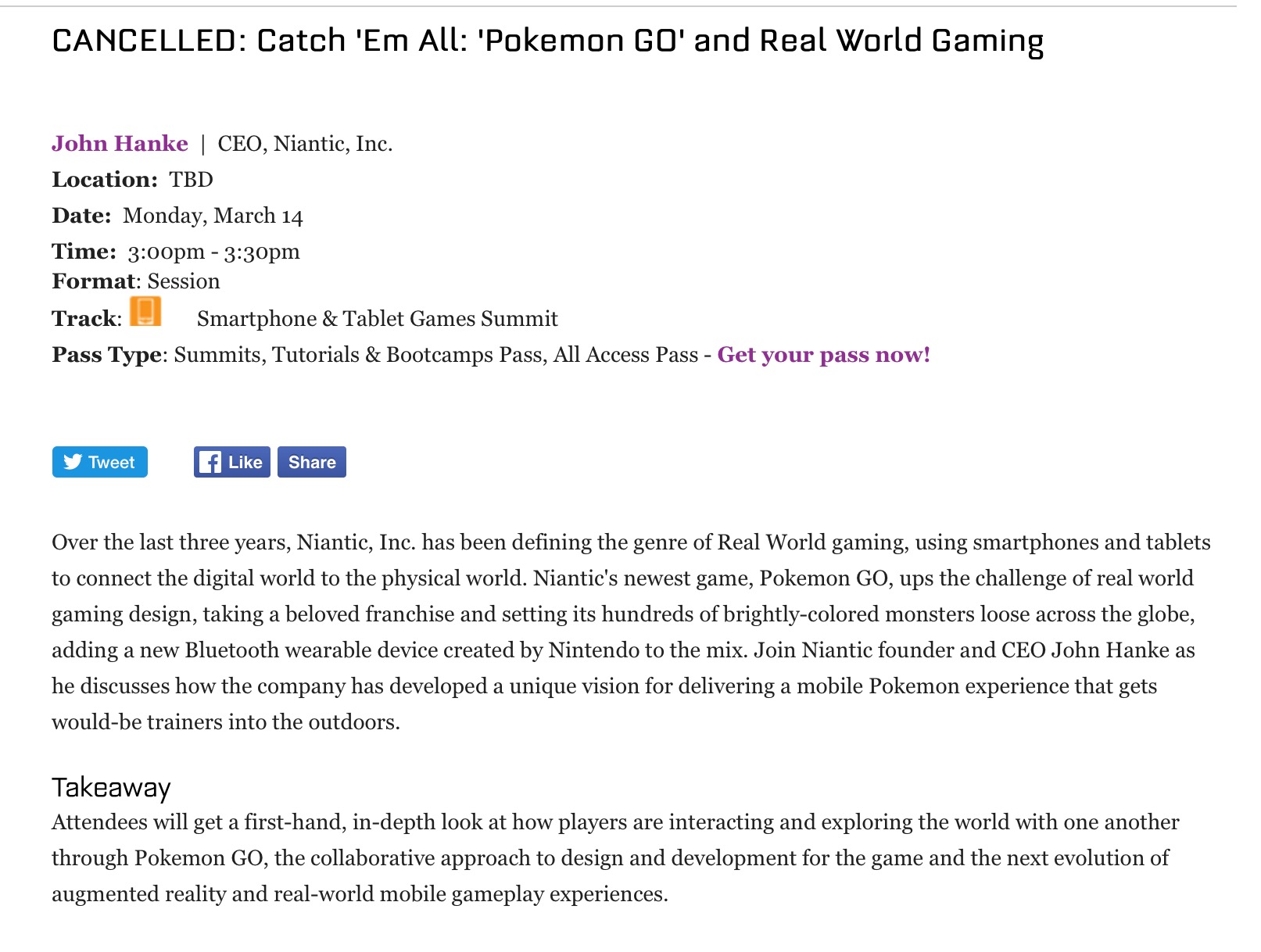Viewport: 1261px width, 952px height.
Task: Click the 'Takeaway' heading
Action: click(111, 787)
